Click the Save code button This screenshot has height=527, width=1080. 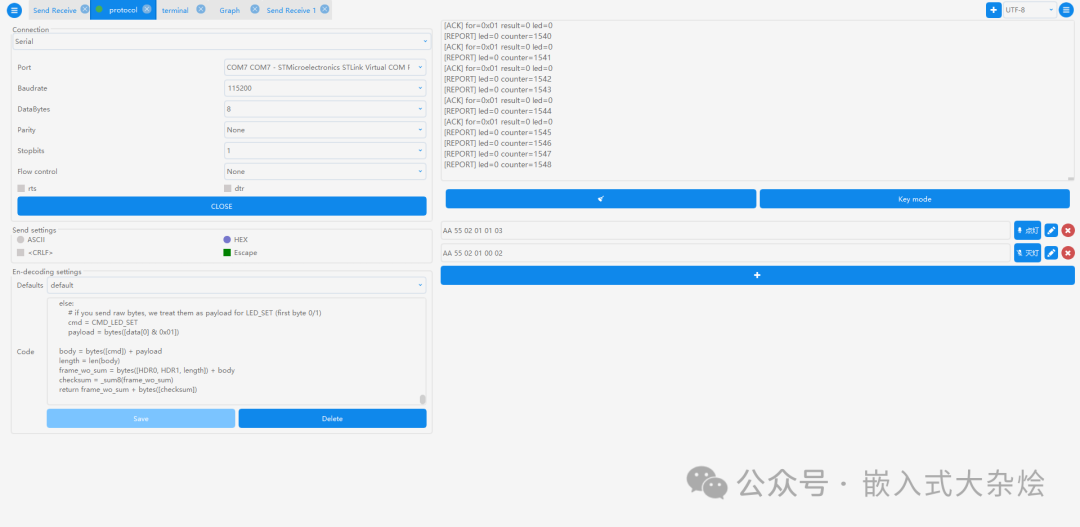tap(141, 418)
